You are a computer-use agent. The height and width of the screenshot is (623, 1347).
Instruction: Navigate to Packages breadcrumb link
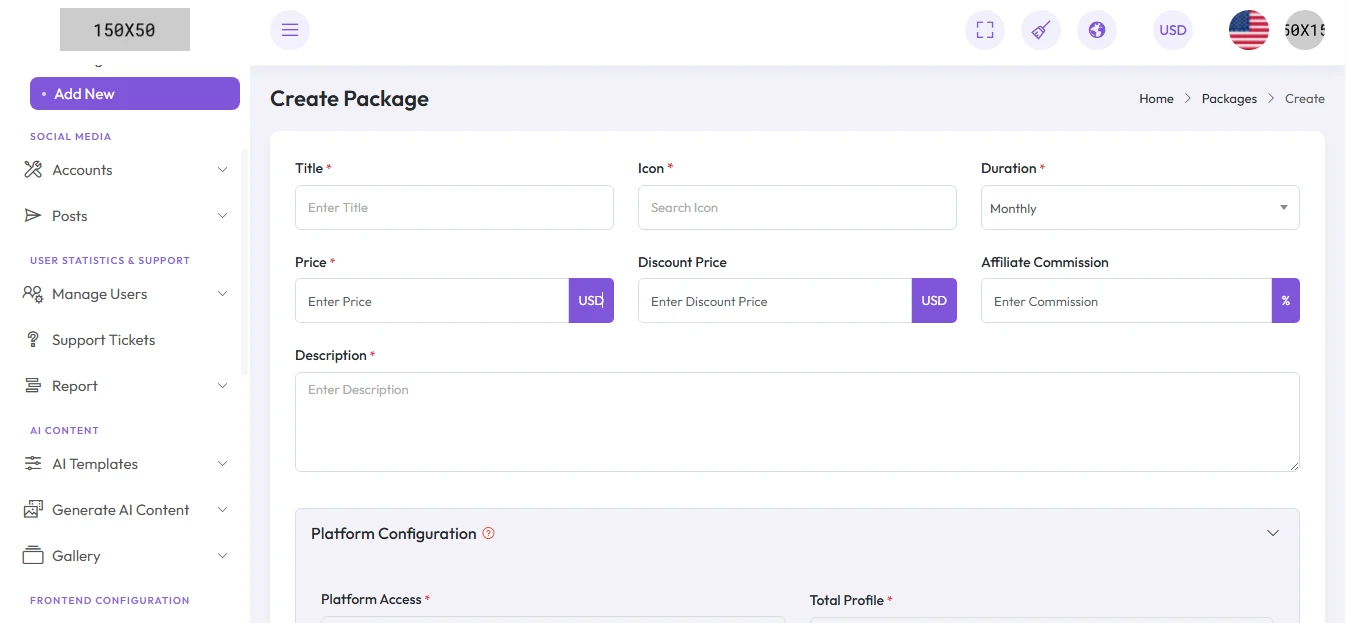click(1229, 99)
